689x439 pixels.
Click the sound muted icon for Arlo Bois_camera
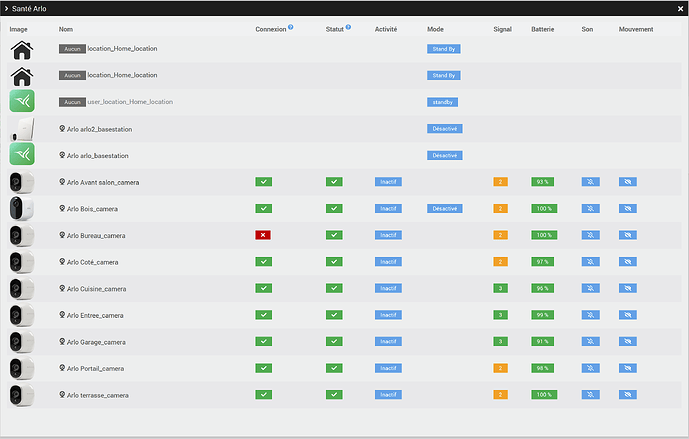coord(591,209)
